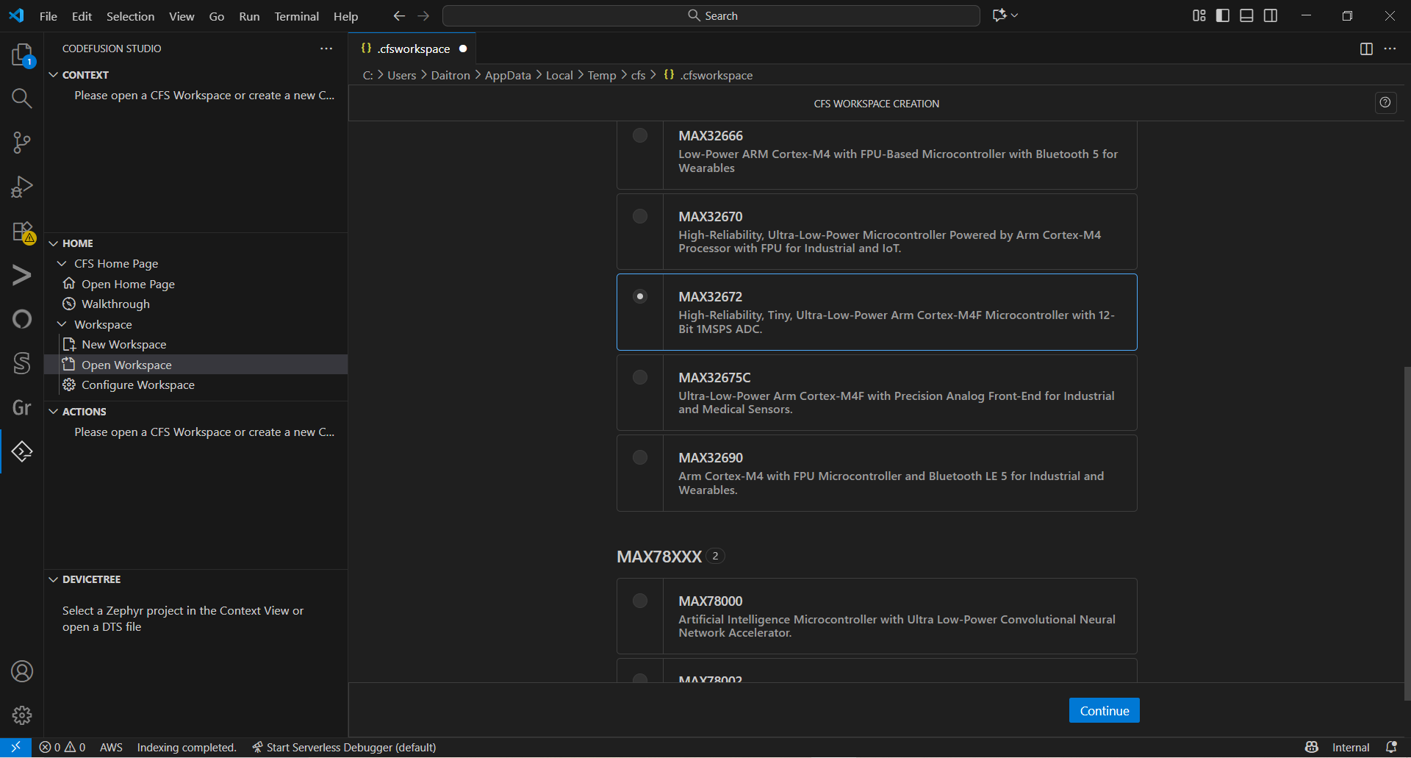Open the Help menu
This screenshot has height=758, width=1411.
[x=346, y=16]
